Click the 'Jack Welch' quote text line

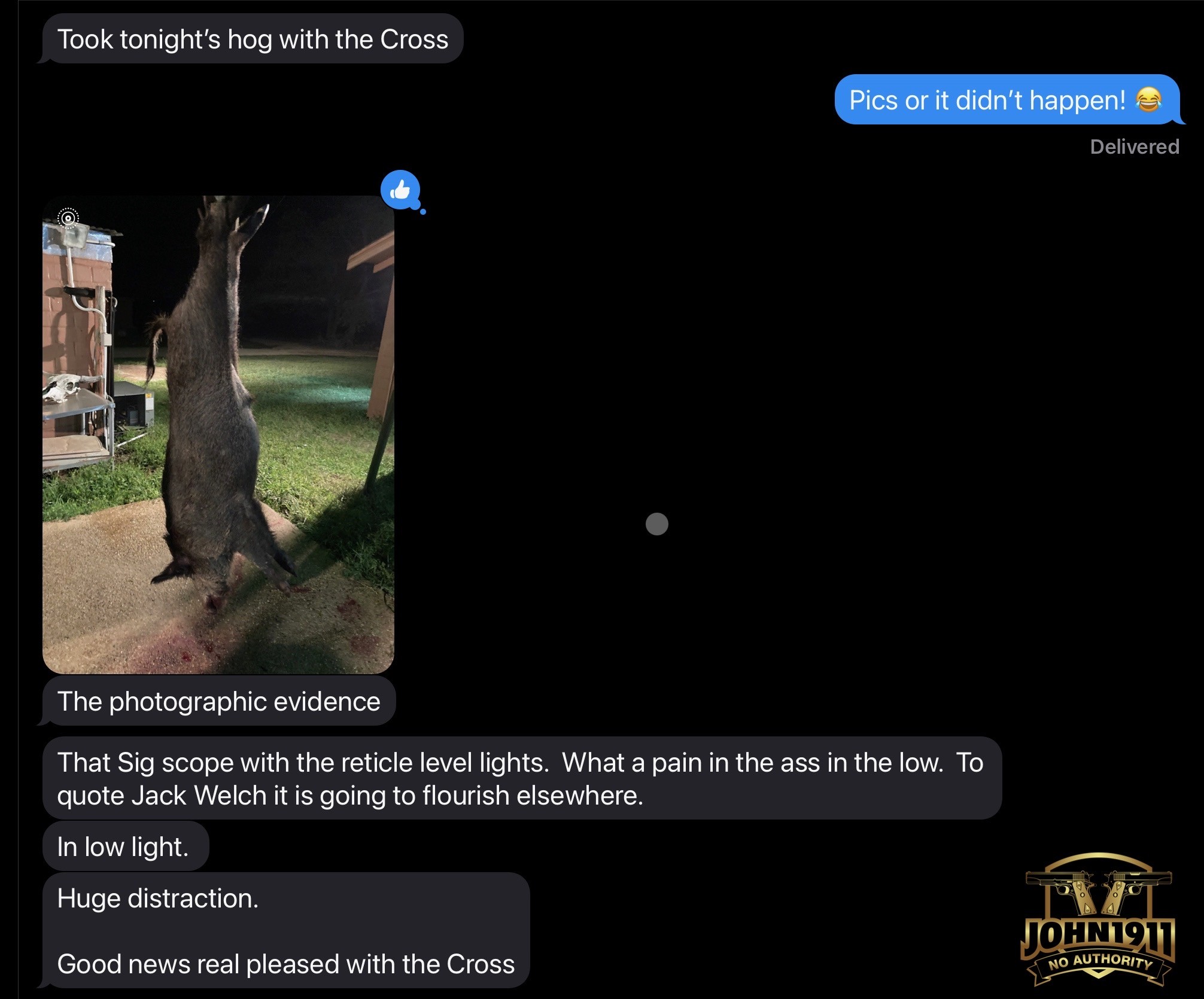coord(350,796)
